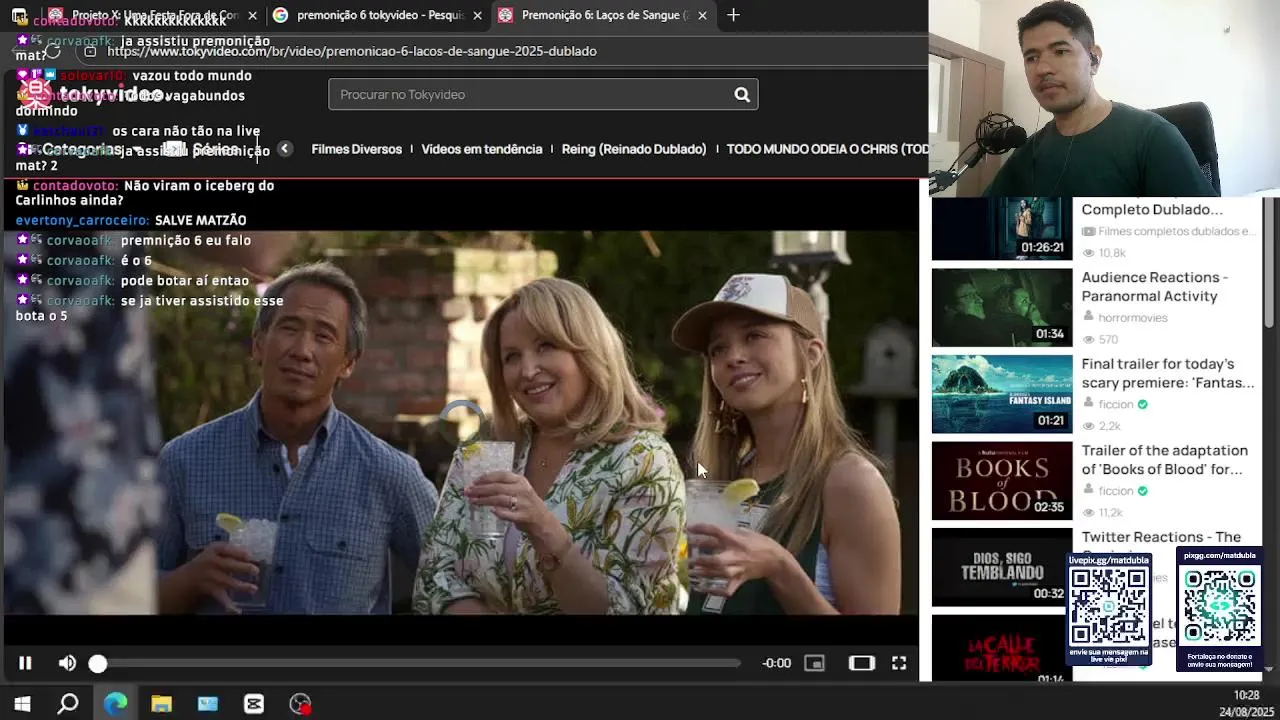Open the Edge workspaces icon
Screen dimensions: 1280x720
[19, 15]
